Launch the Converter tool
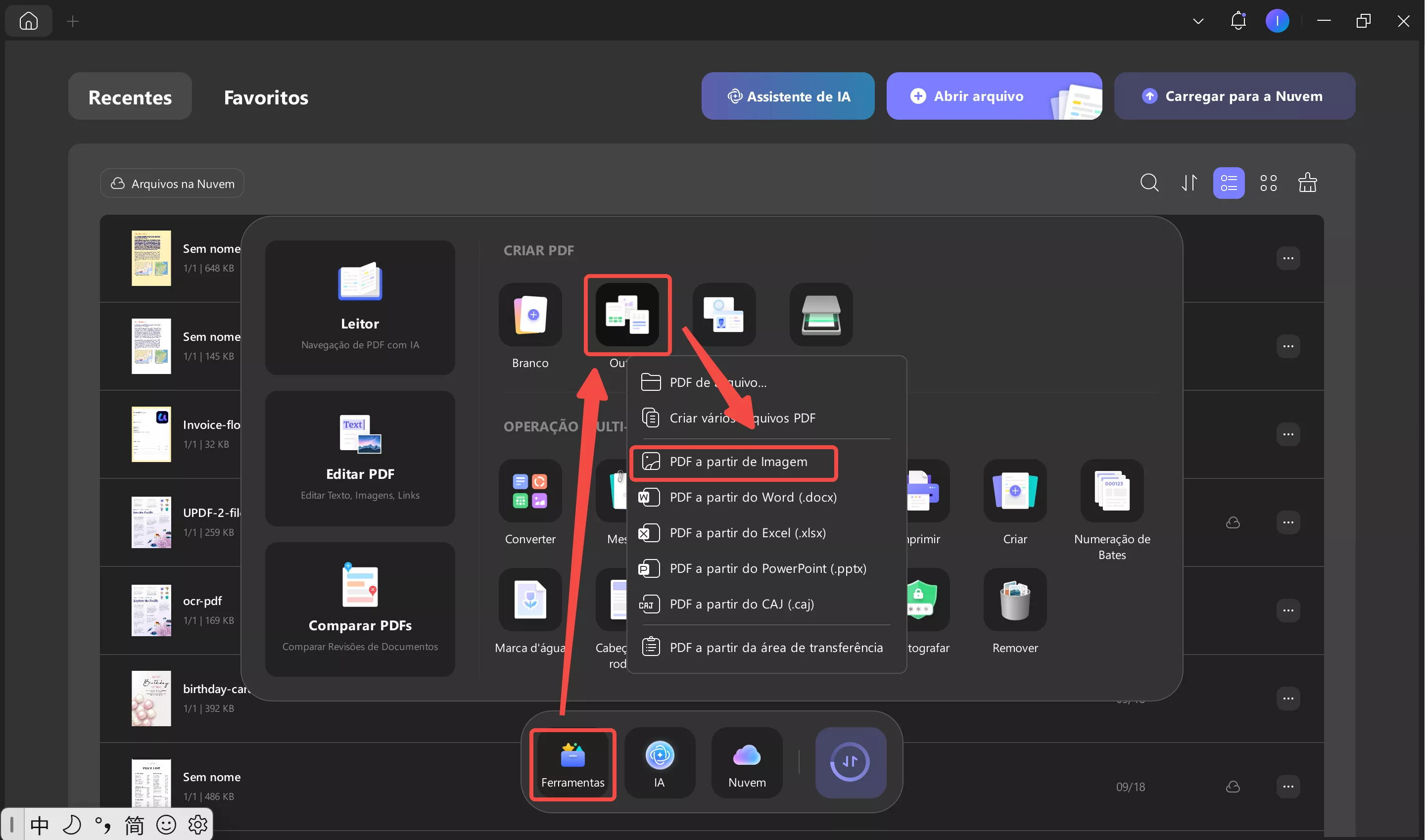Image resolution: width=1425 pixels, height=840 pixels. point(530,491)
